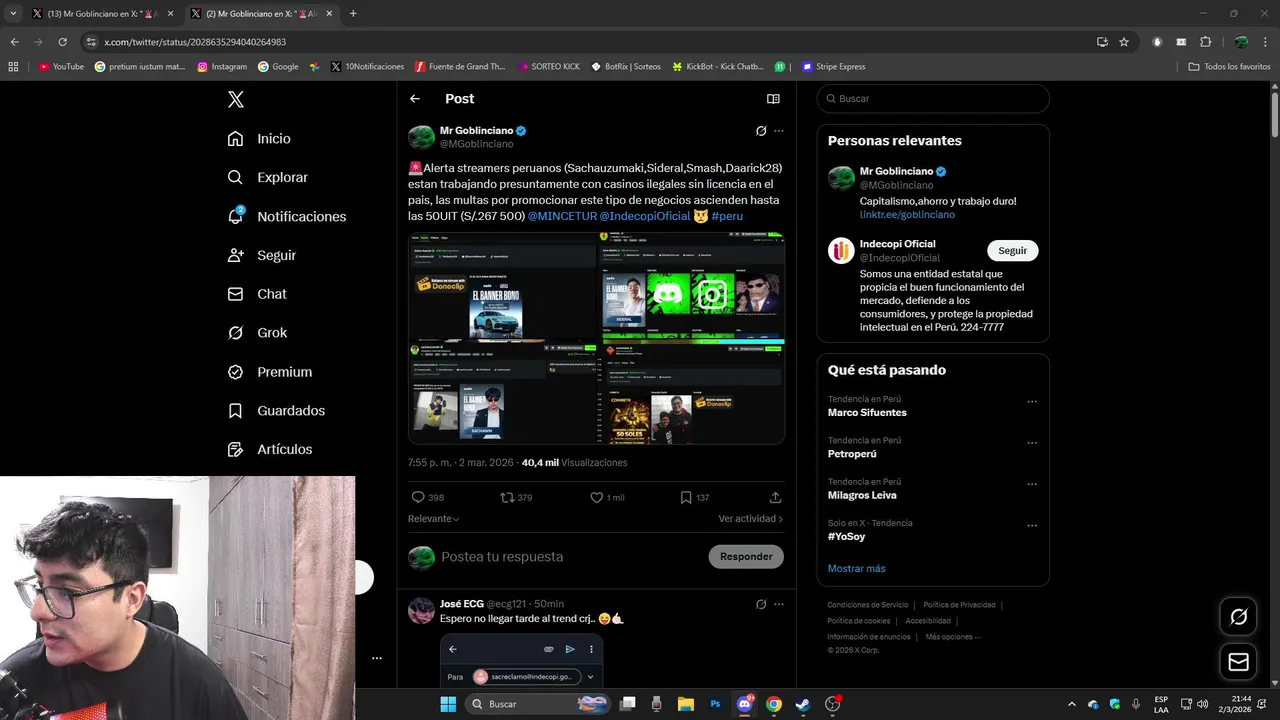Open Petroperú trend
This screenshot has width=1280, height=720.
coord(852,454)
